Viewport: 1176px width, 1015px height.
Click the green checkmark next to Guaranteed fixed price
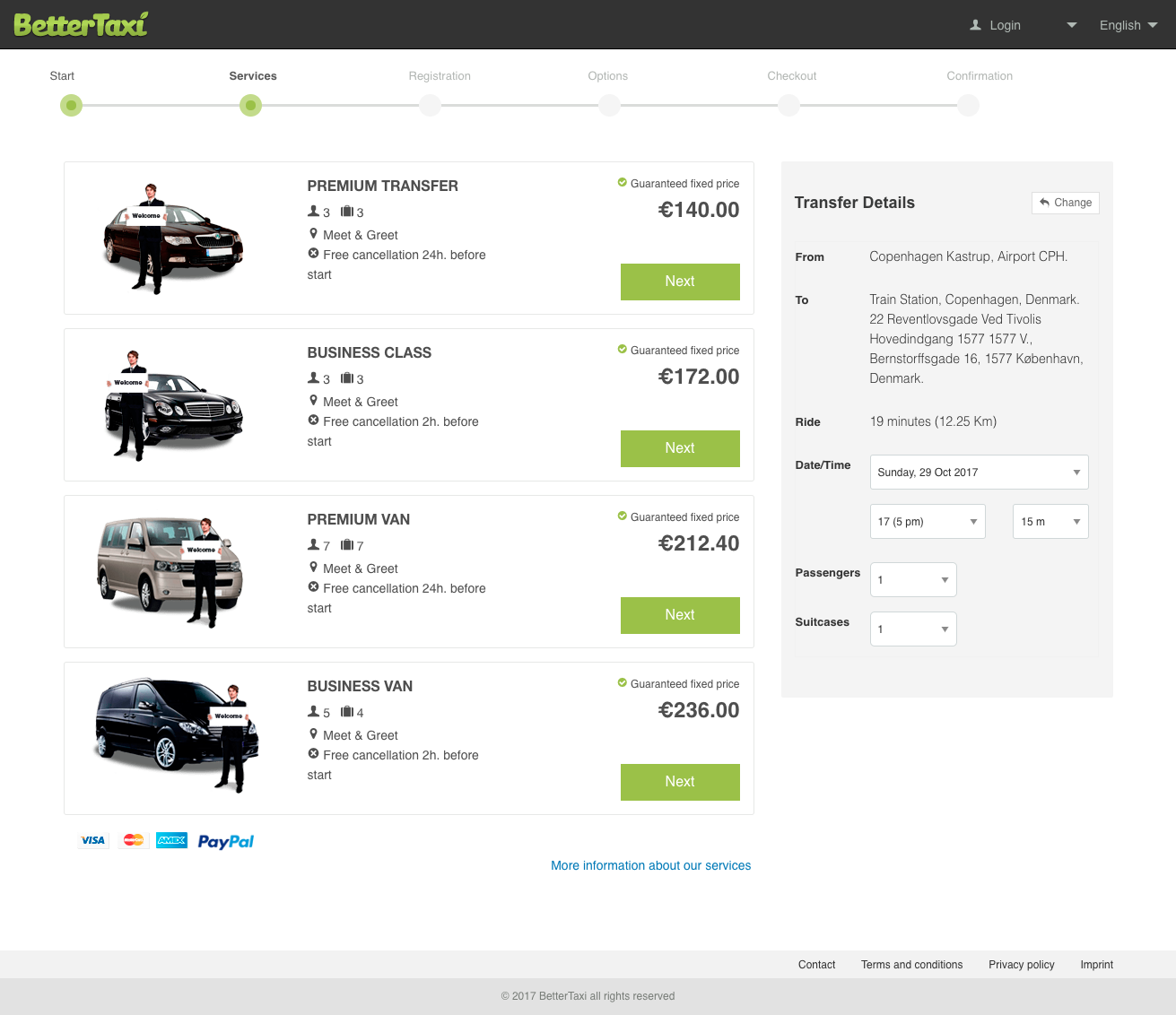(x=622, y=182)
